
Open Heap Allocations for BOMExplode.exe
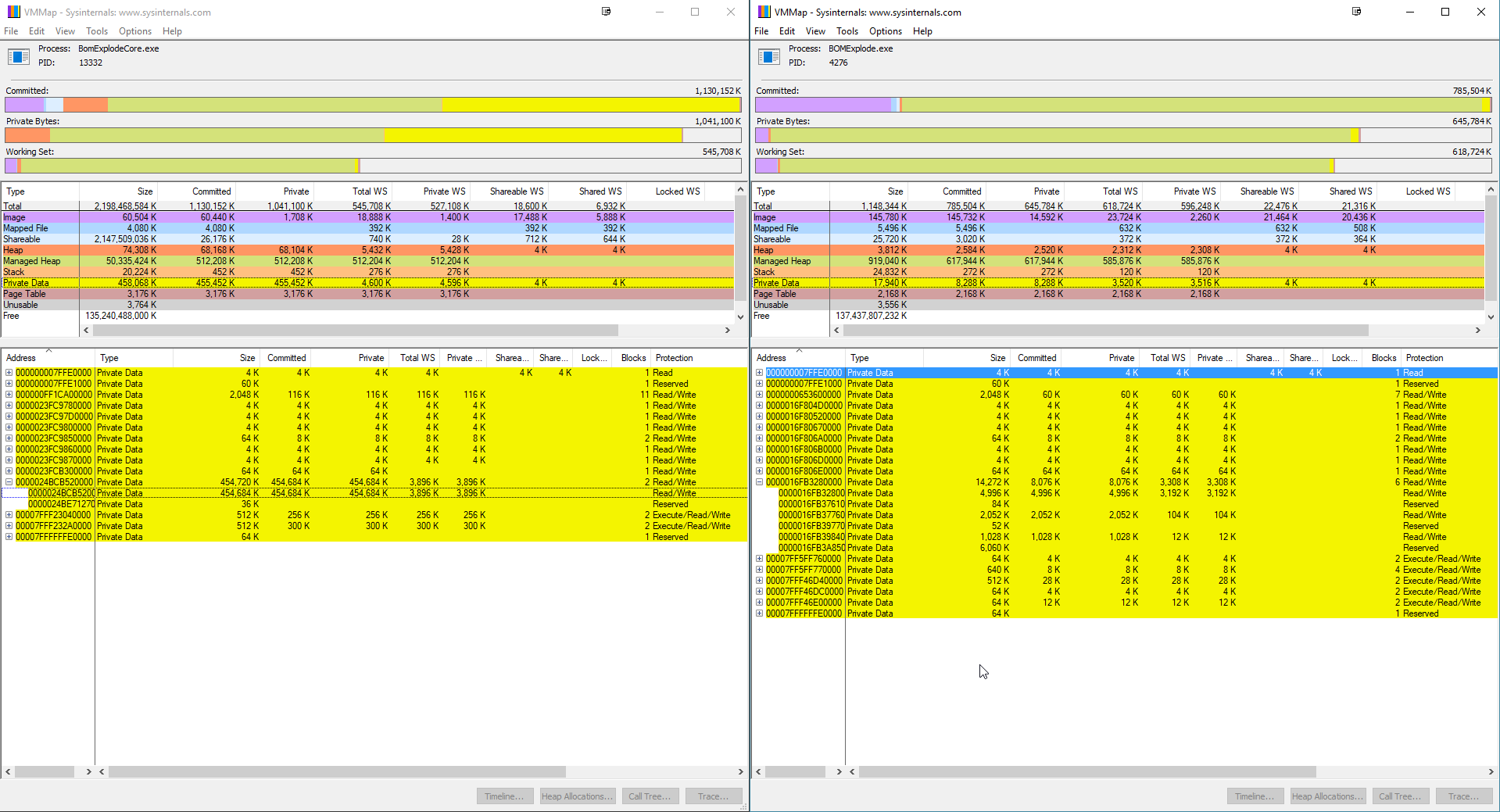click(1327, 796)
